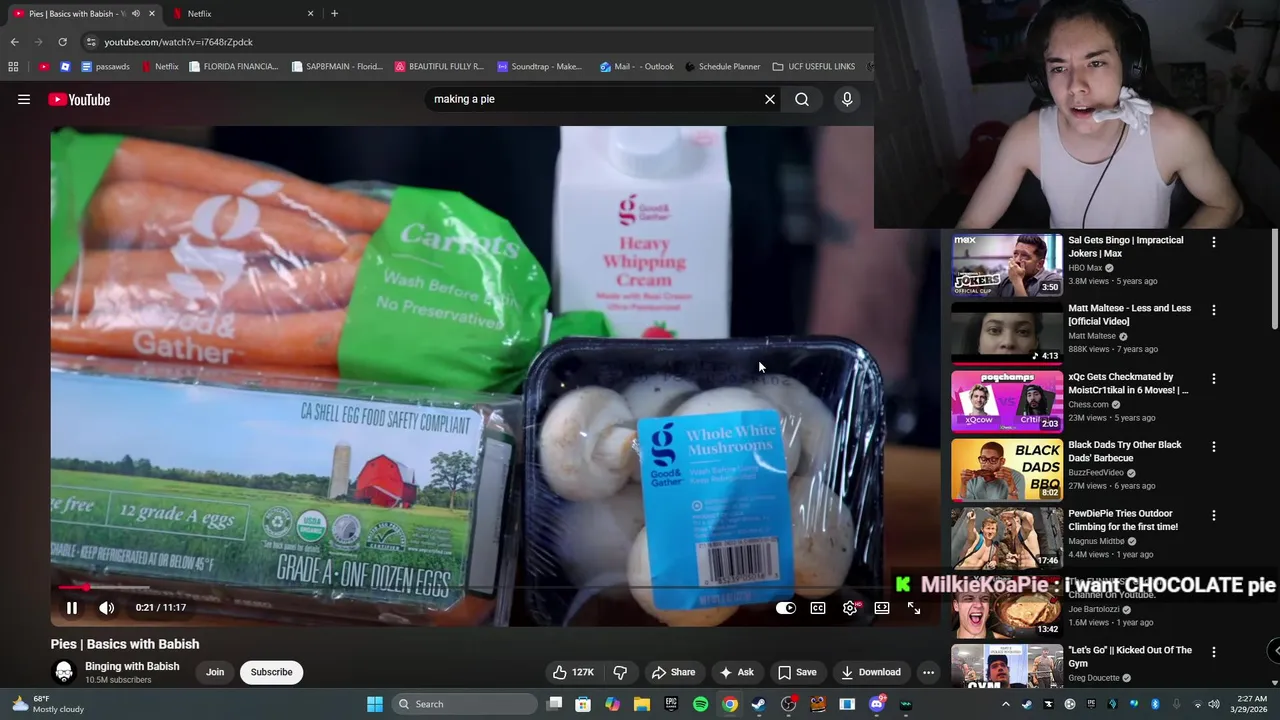
Task: Open options for Matt Maltese video
Action: pos(1214,310)
